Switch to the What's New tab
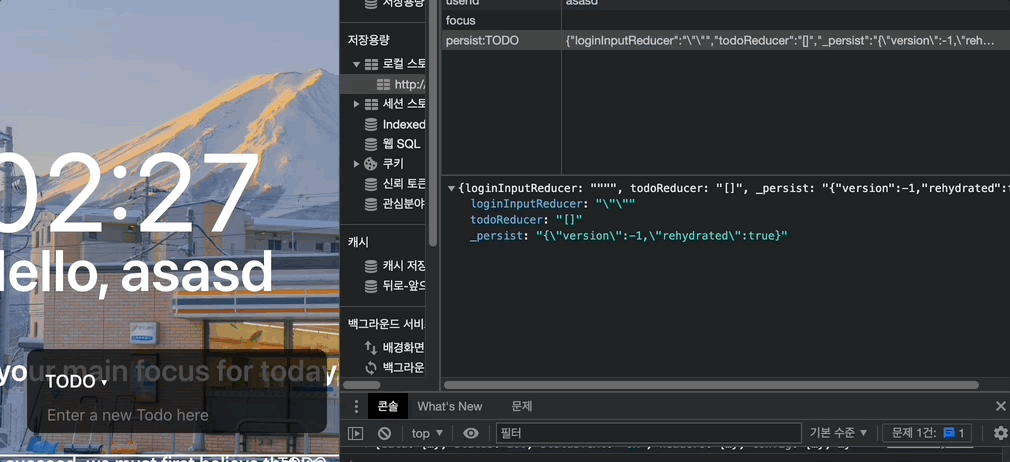Image resolution: width=1010 pixels, height=462 pixels. point(450,407)
